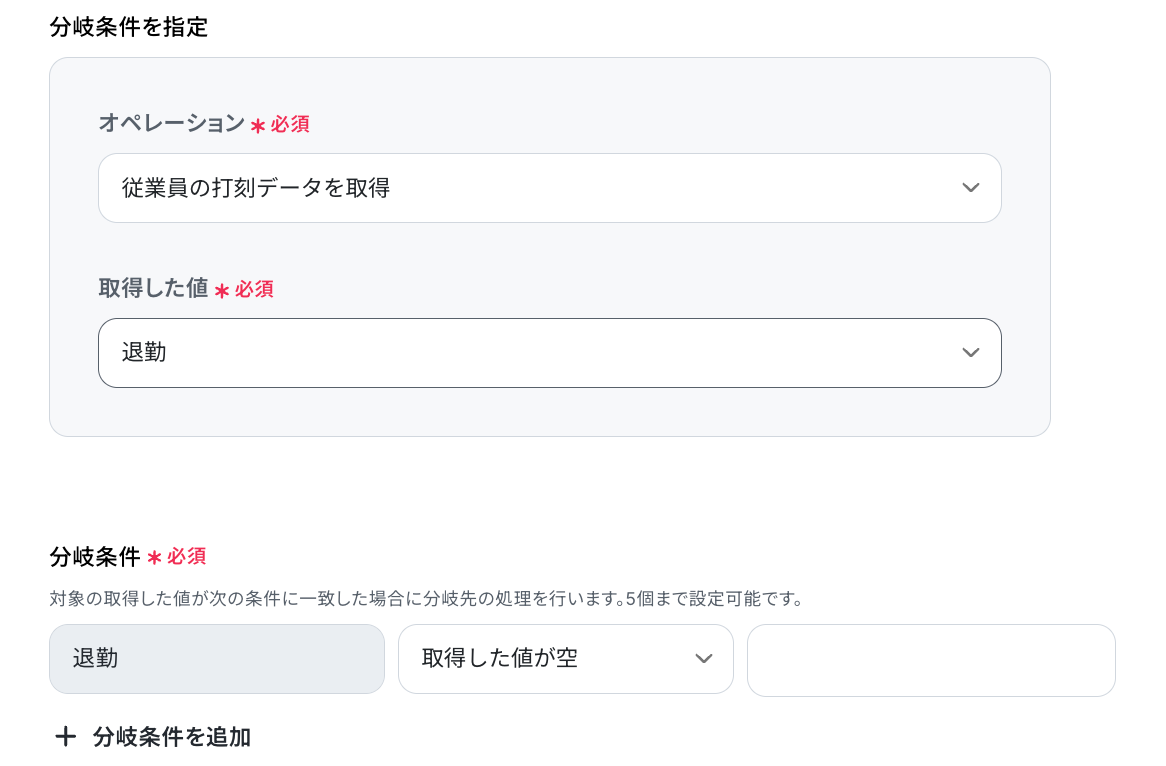Click the red 必須 mark next to 取得した値

click(254, 289)
